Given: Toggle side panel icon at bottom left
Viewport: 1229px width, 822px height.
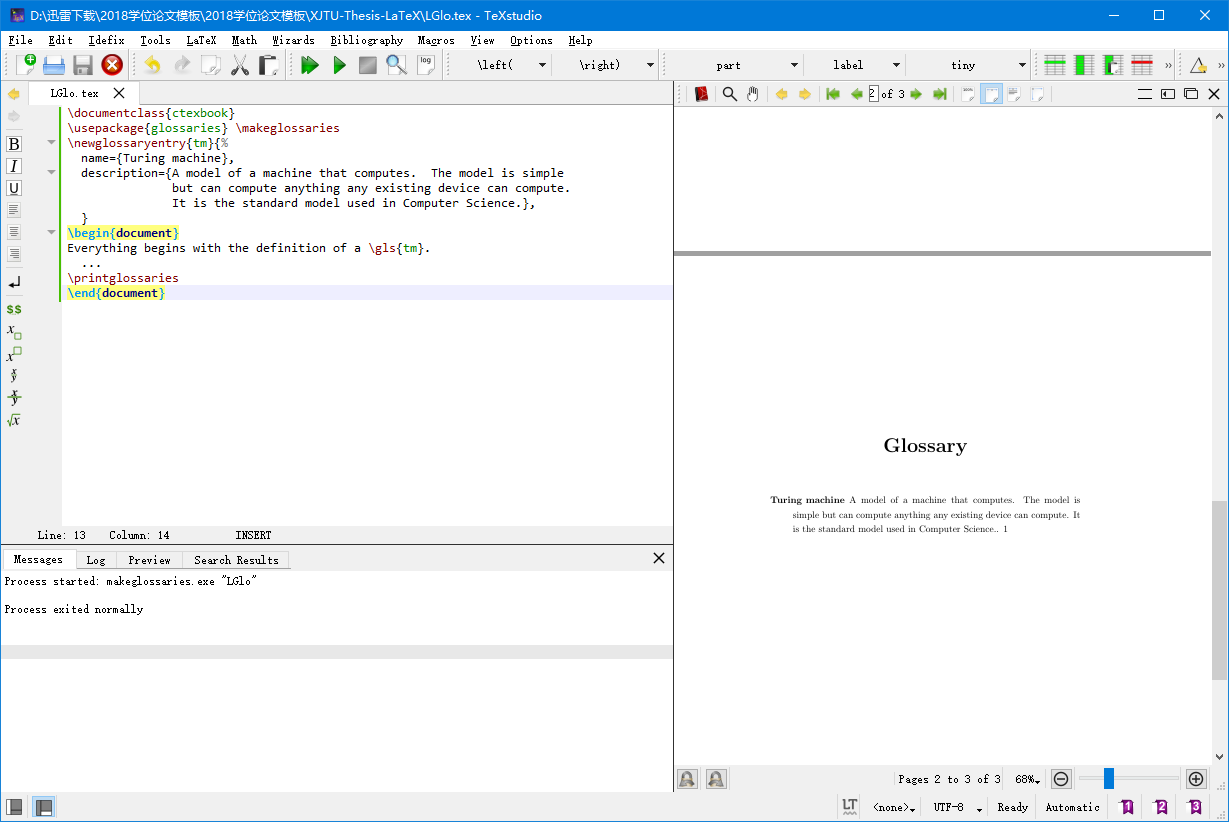Looking at the screenshot, I should pos(15,807).
